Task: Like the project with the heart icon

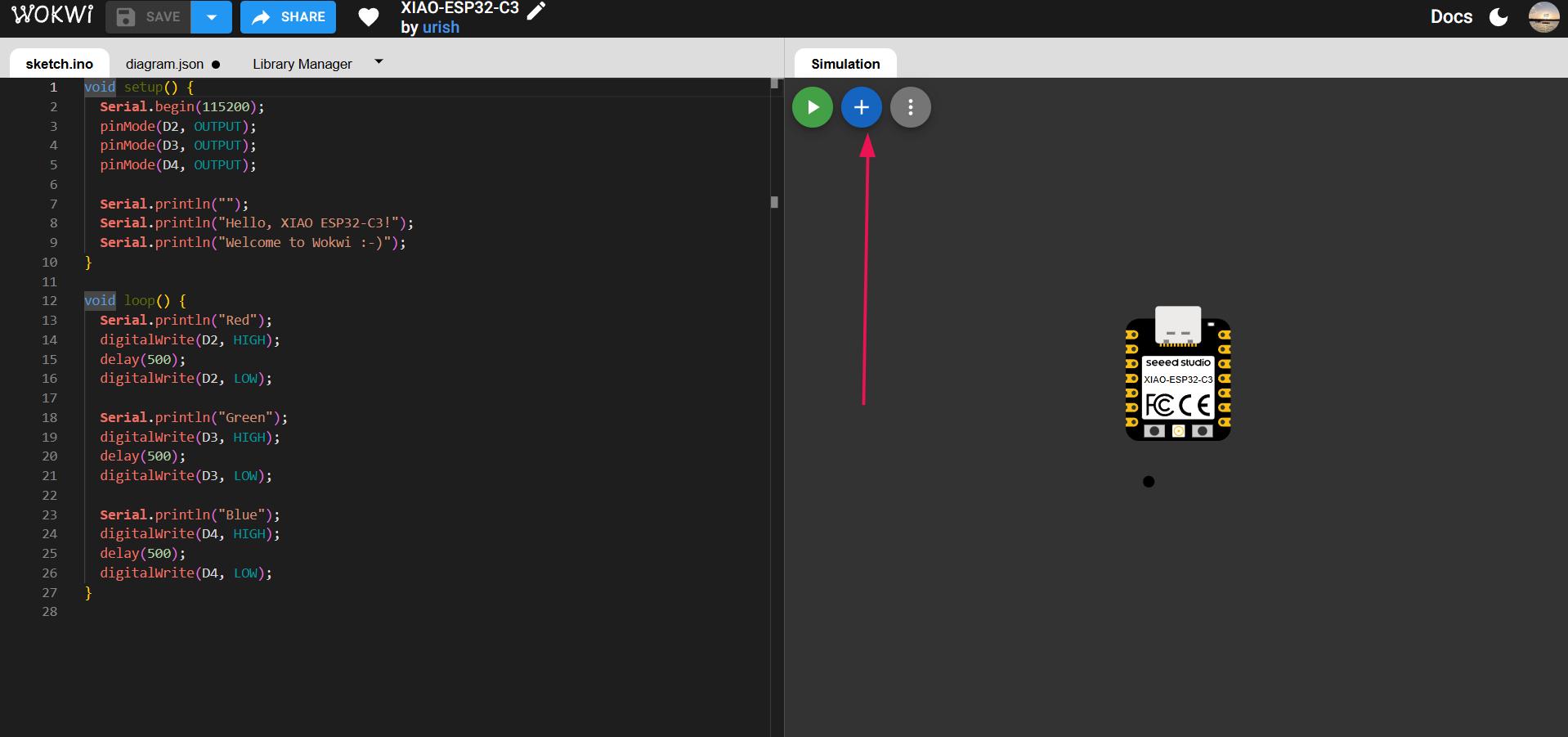Action: pyautogui.click(x=369, y=17)
